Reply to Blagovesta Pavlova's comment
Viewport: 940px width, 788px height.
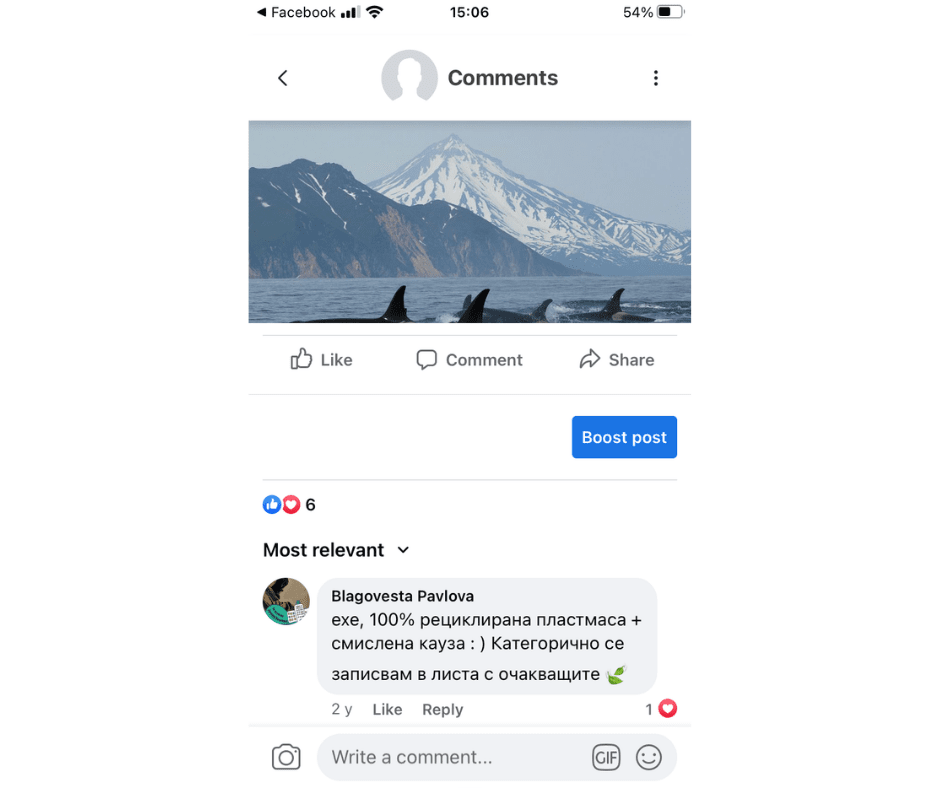click(442, 709)
